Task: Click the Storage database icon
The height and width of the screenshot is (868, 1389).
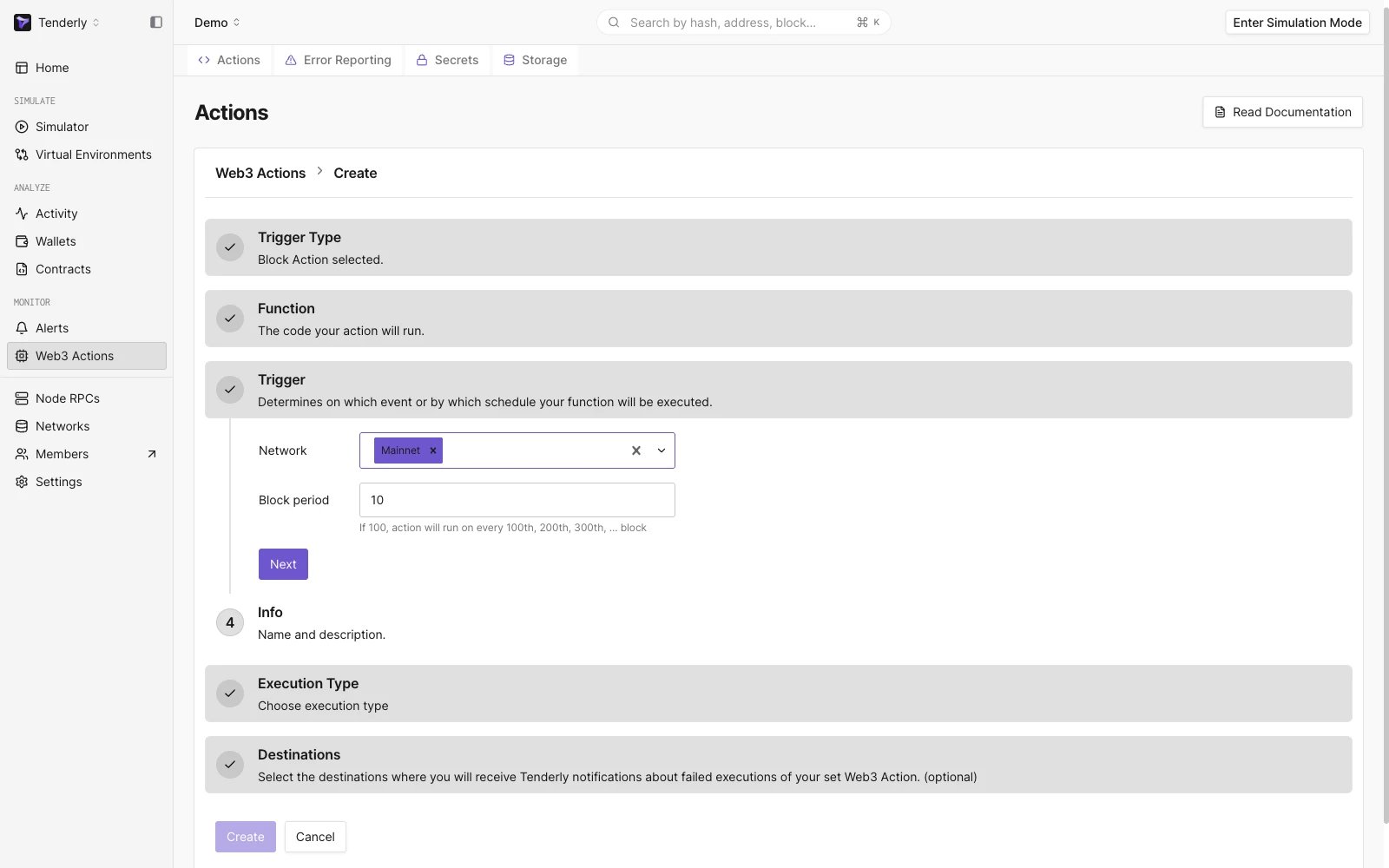Action: click(510, 60)
